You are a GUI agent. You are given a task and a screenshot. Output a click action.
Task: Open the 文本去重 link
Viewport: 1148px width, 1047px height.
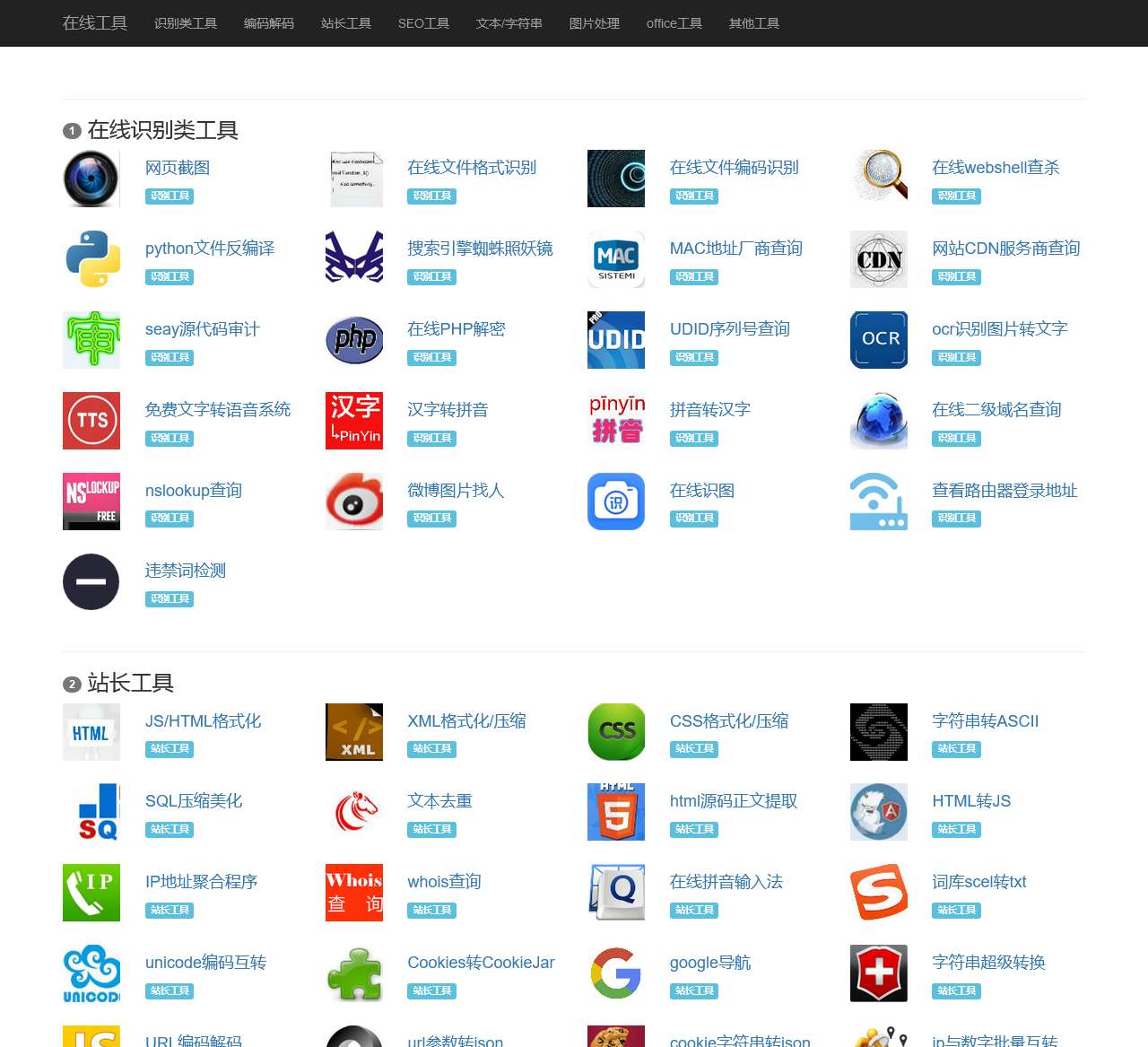pyautogui.click(x=439, y=801)
